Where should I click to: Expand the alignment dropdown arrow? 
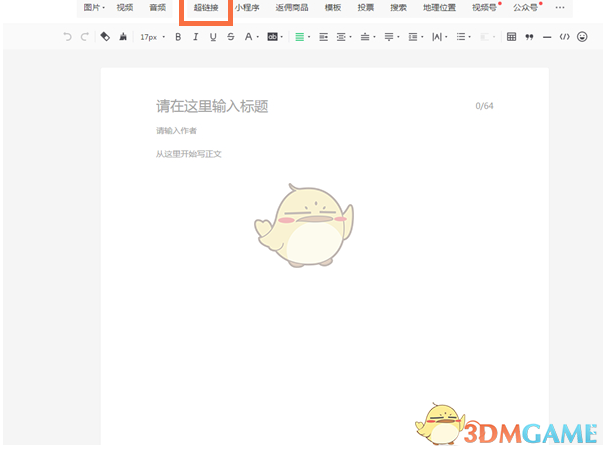coord(309,37)
